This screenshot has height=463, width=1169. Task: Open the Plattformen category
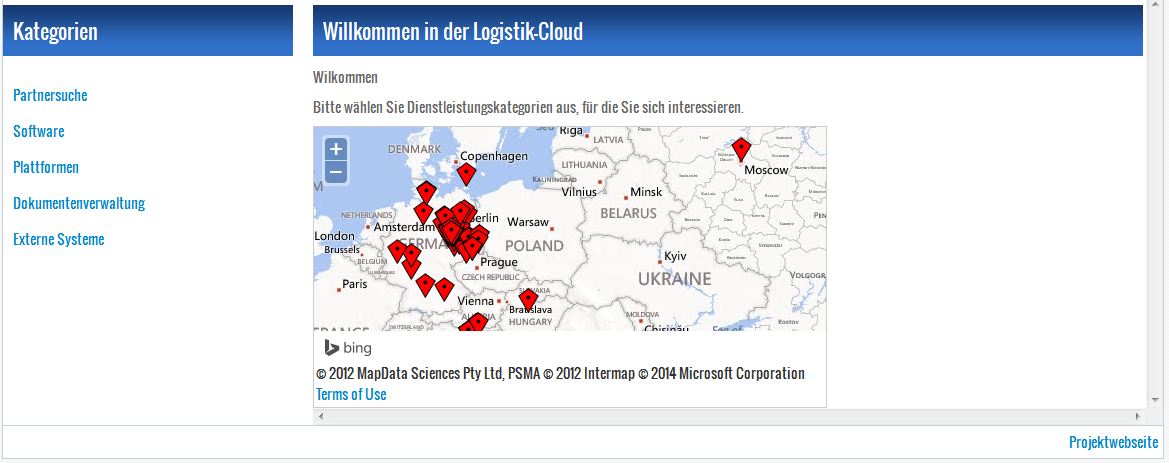click(x=45, y=167)
